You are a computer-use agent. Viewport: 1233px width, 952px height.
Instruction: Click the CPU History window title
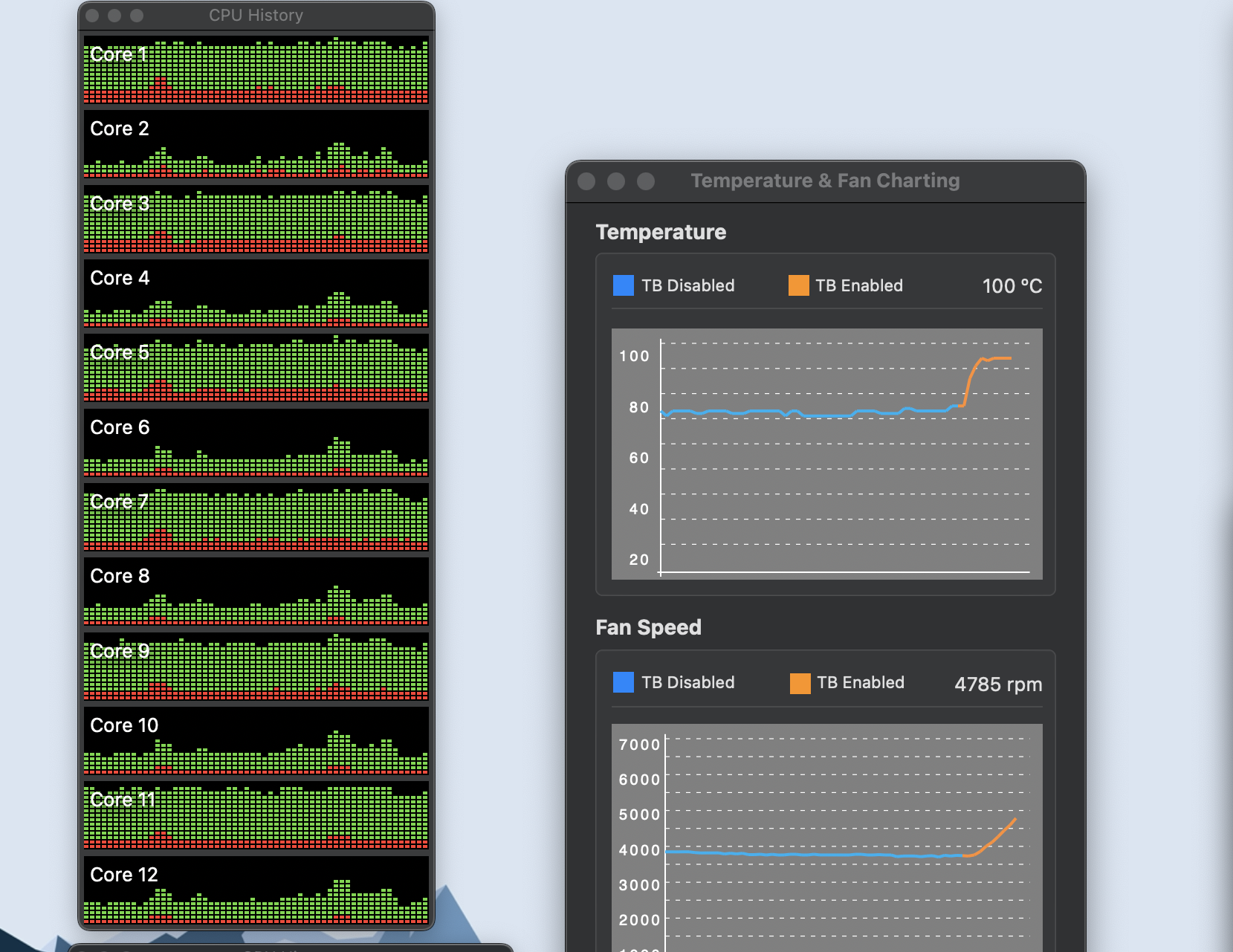[x=256, y=16]
